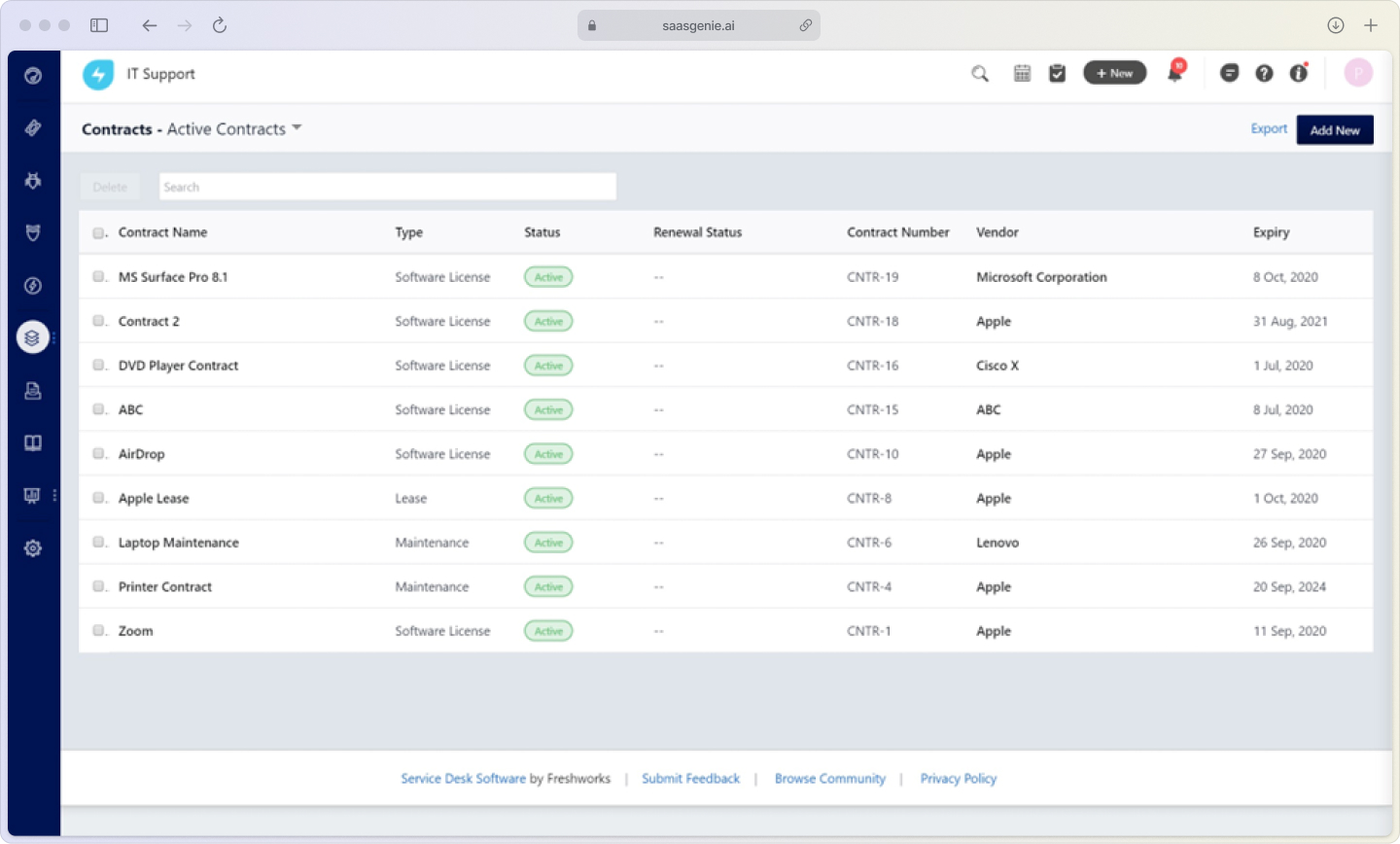1400x844 pixels.
Task: Open the help question mark icon
Action: 1264,73
